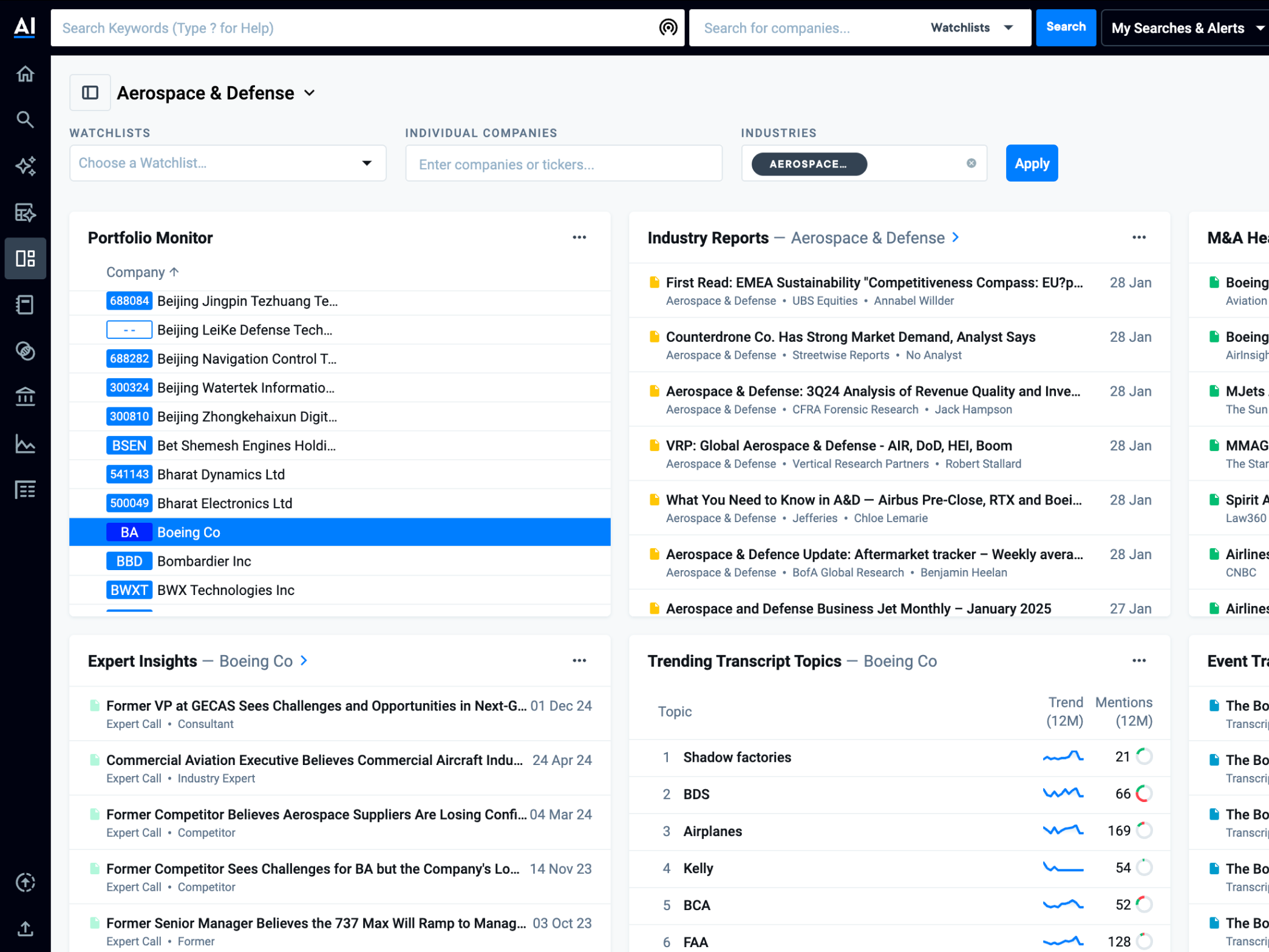This screenshot has height=952, width=1269.
Task: Click the Mentions (12M) column header
Action: (1124, 712)
